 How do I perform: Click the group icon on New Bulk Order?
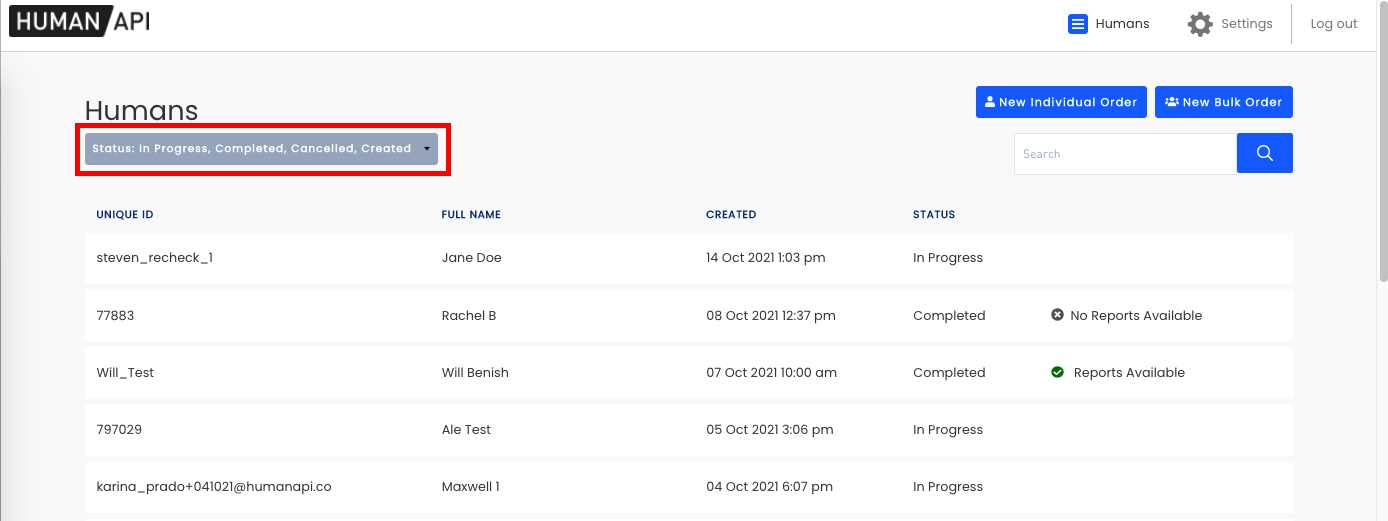pyautogui.click(x=1171, y=102)
